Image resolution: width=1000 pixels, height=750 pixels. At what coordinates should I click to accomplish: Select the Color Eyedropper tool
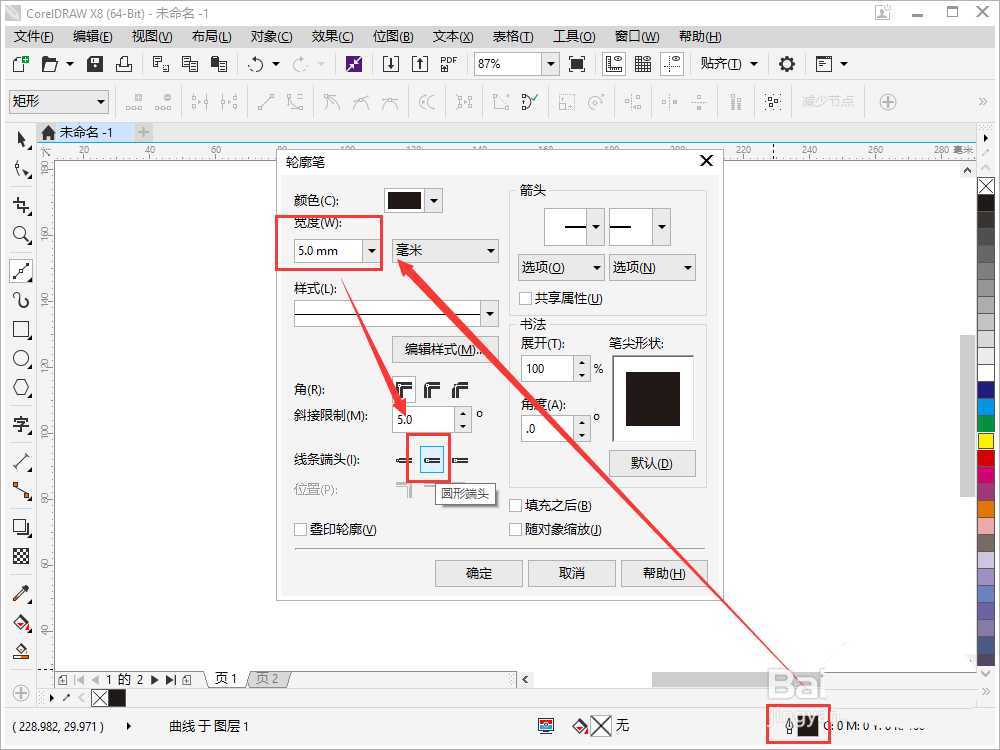tap(22, 592)
